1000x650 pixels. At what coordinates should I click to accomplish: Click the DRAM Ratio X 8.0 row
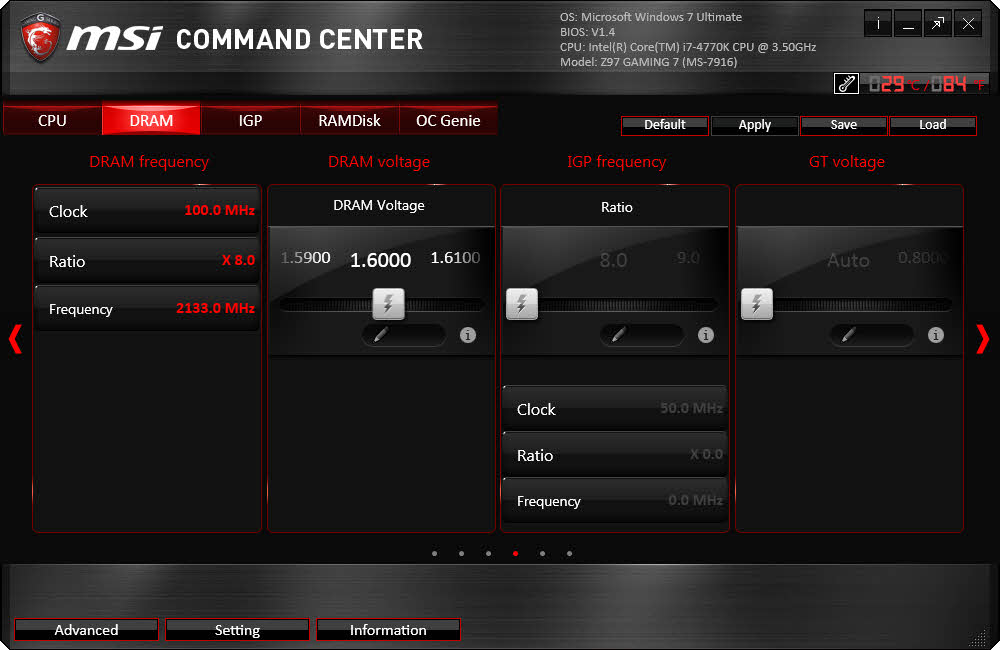pyautogui.click(x=147, y=261)
